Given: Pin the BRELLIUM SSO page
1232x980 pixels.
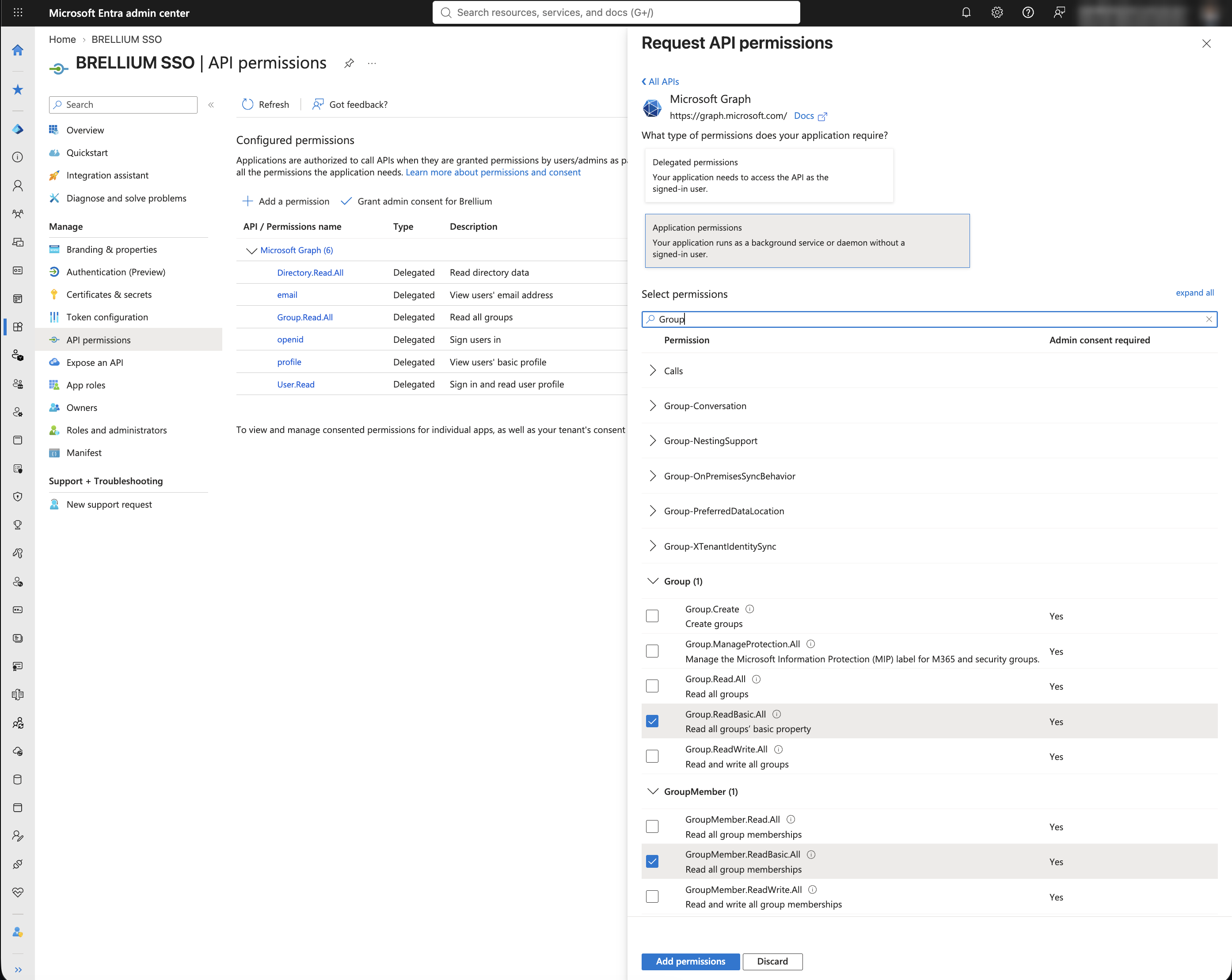Looking at the screenshot, I should point(349,64).
